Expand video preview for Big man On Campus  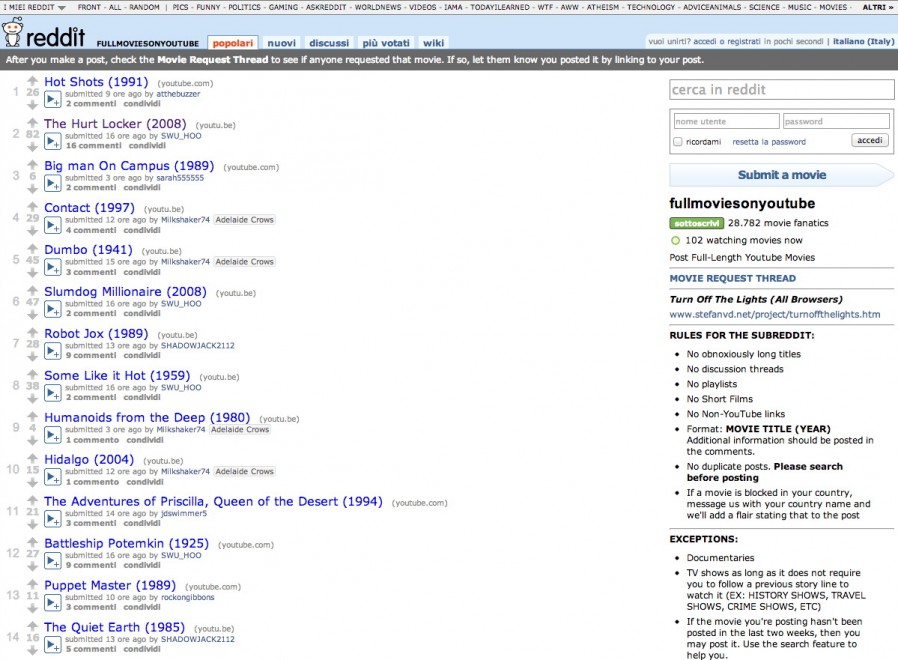(x=53, y=183)
